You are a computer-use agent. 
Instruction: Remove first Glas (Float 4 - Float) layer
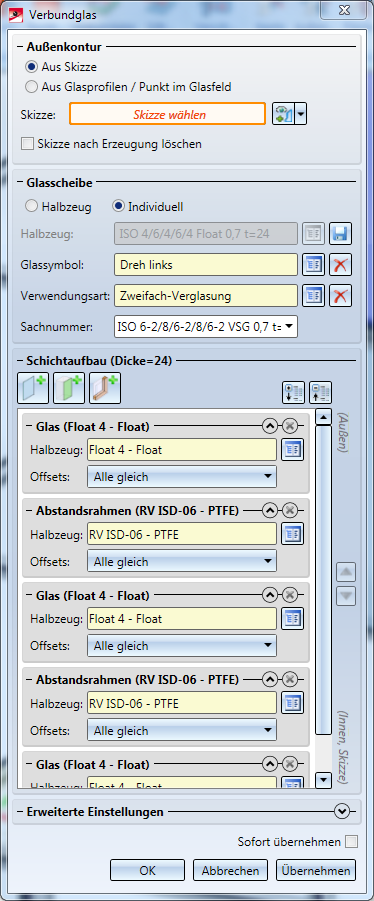pos(290,426)
